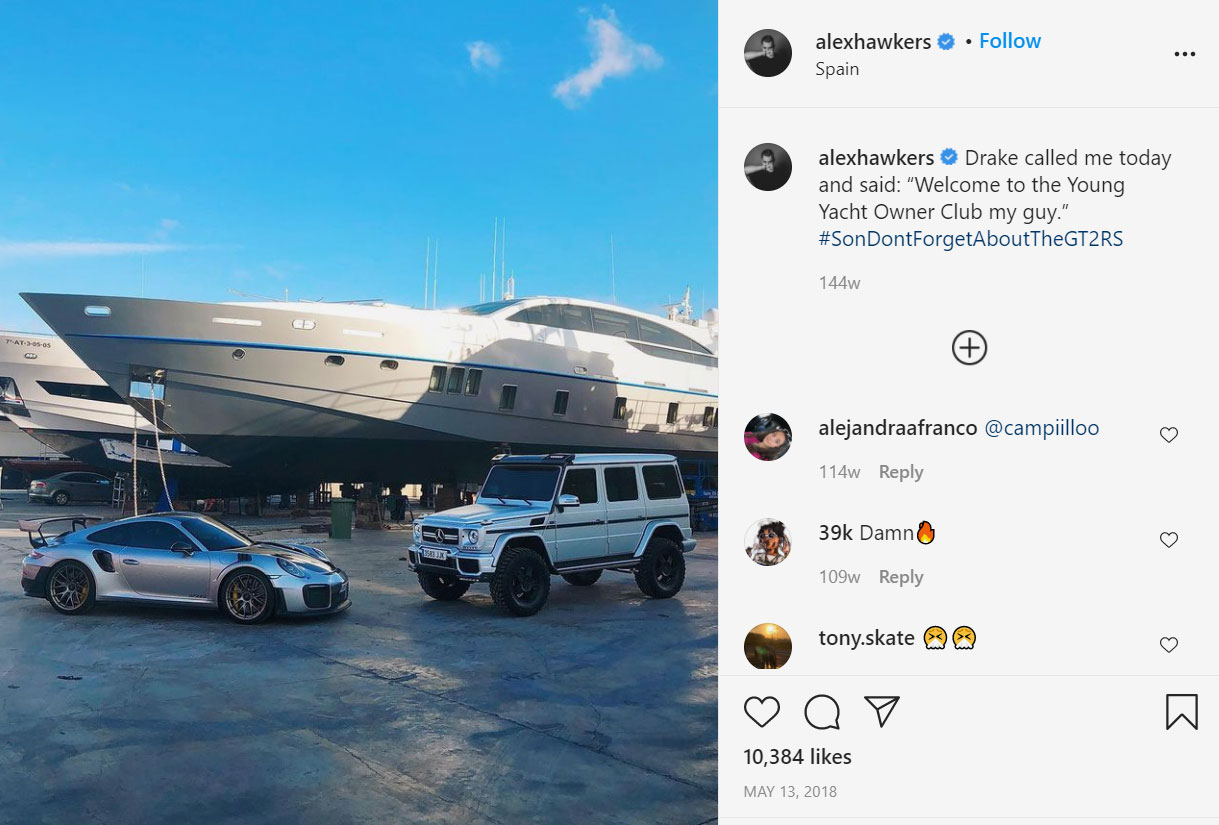This screenshot has width=1219, height=825.
Task: Like alejandraafranco's comment
Action: pos(1168,435)
